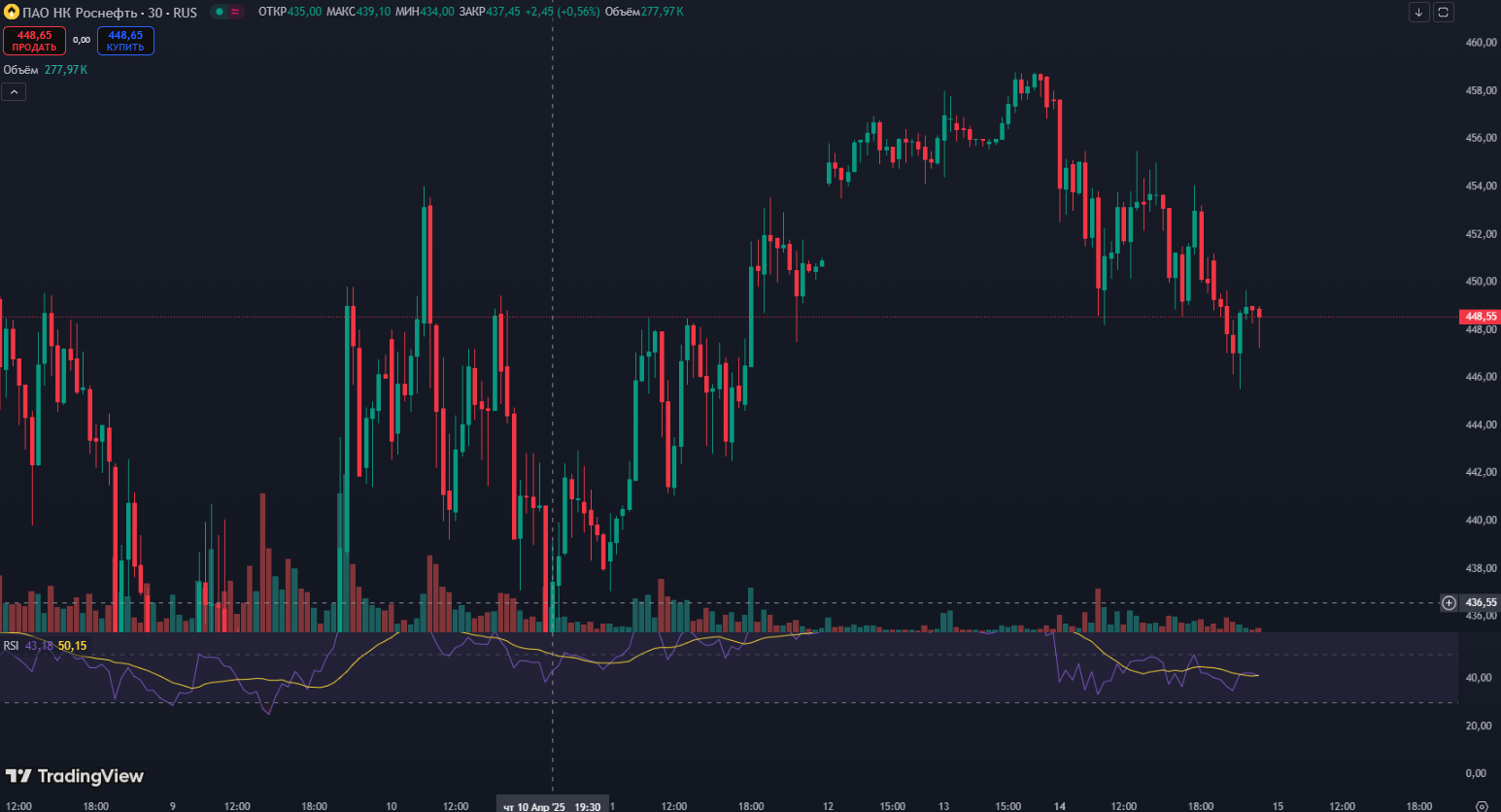Click the down-arrow button at top right
The width and height of the screenshot is (1501, 812).
(x=1418, y=13)
